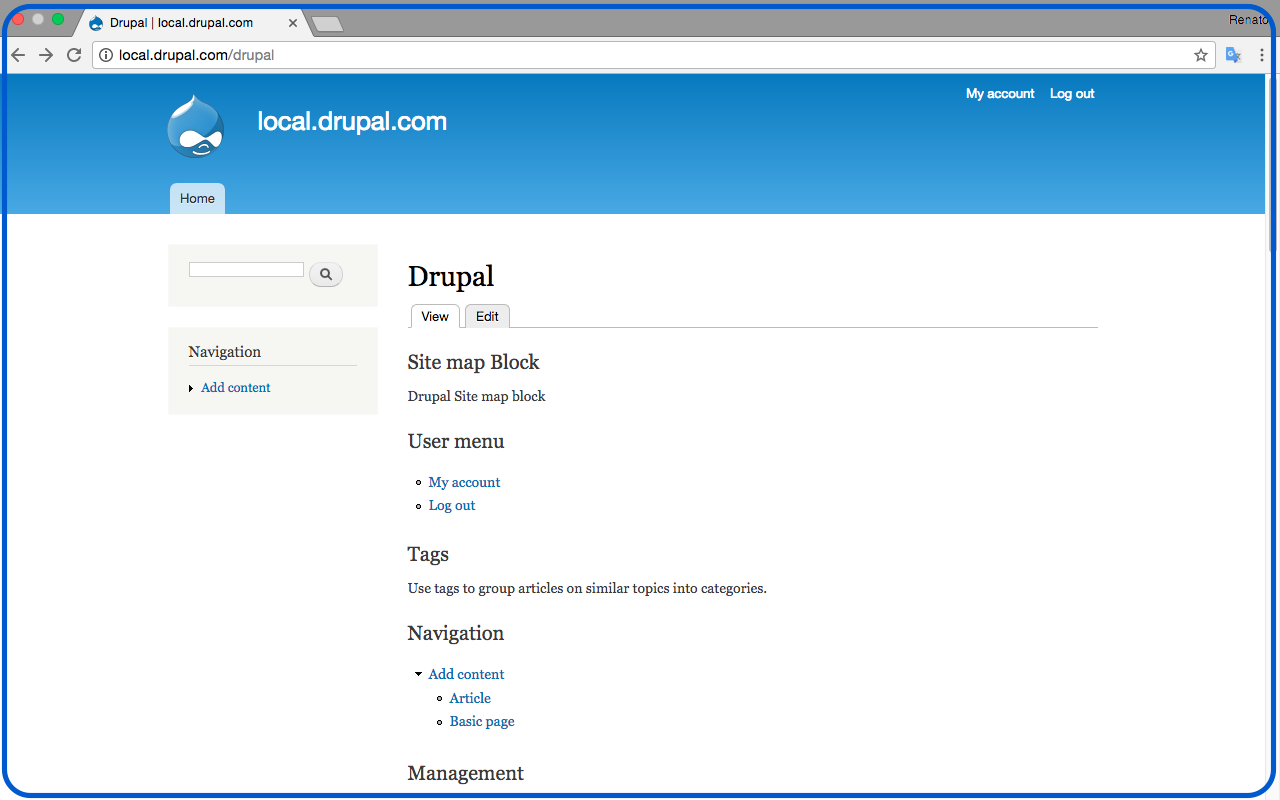Click the browser forward arrow
1280x800 pixels.
(46, 55)
